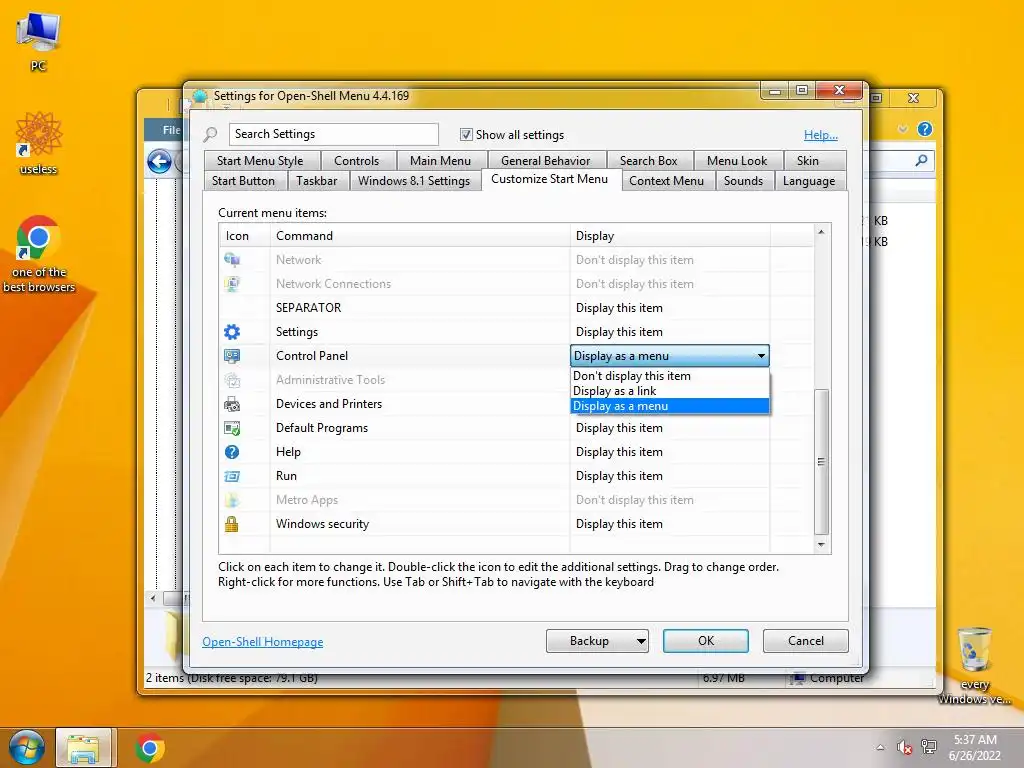This screenshot has height=768, width=1024.
Task: Click the Explorer File menu tab
Action: tap(170, 130)
